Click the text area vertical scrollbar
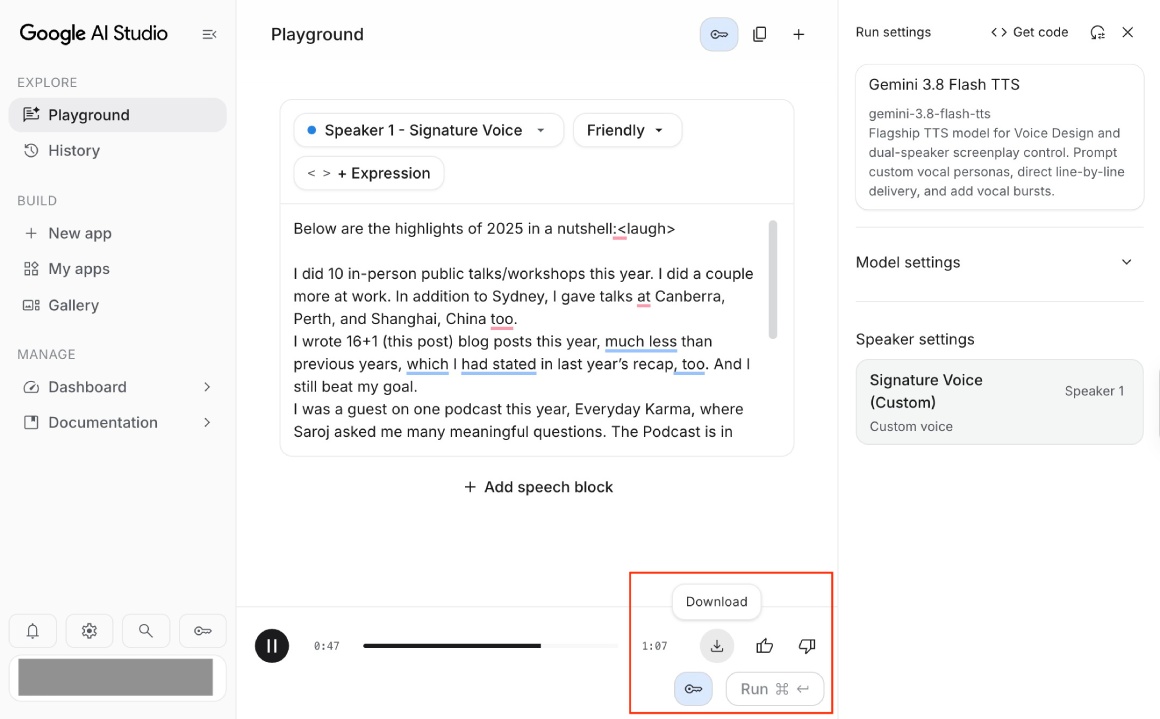1160x719 pixels. [x=773, y=280]
